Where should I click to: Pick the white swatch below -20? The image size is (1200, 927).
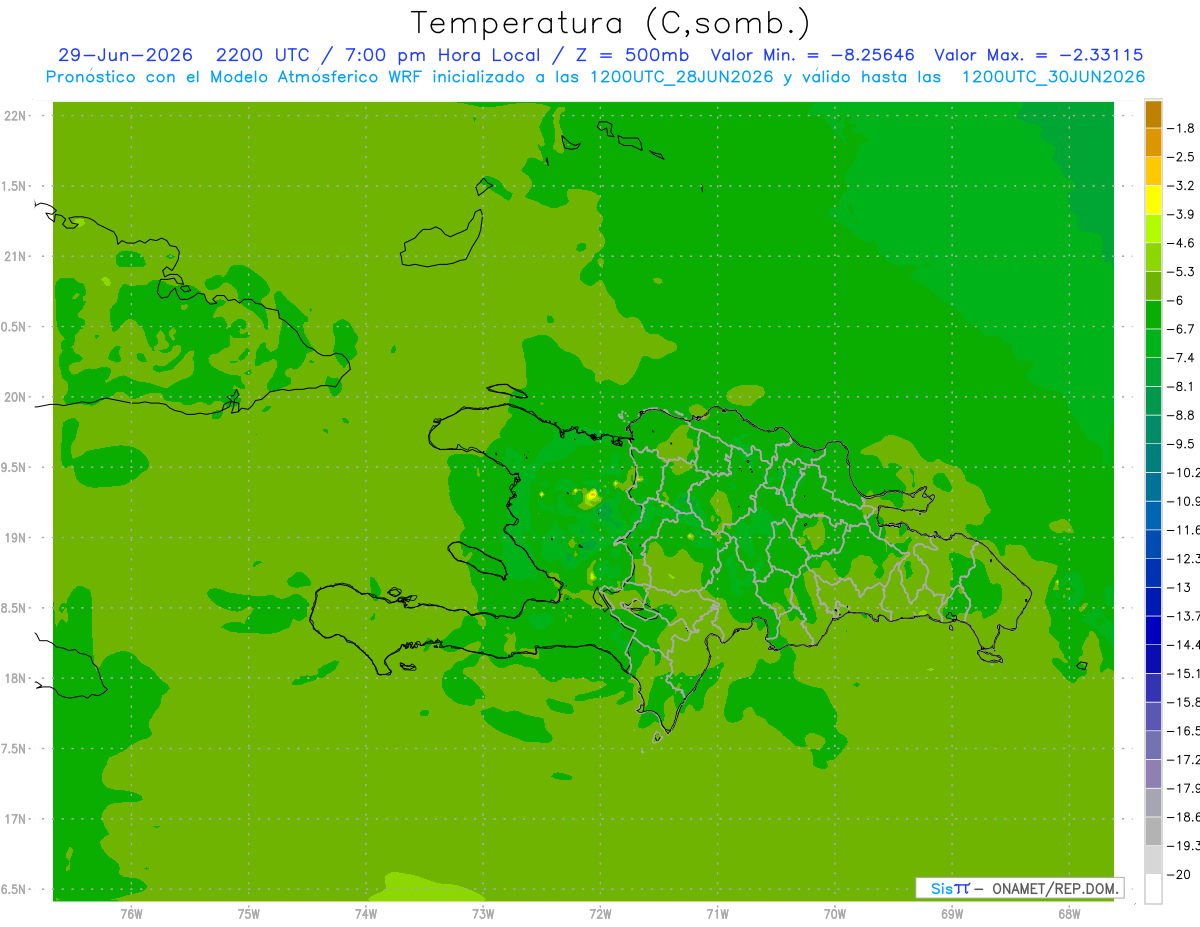pos(1153,888)
